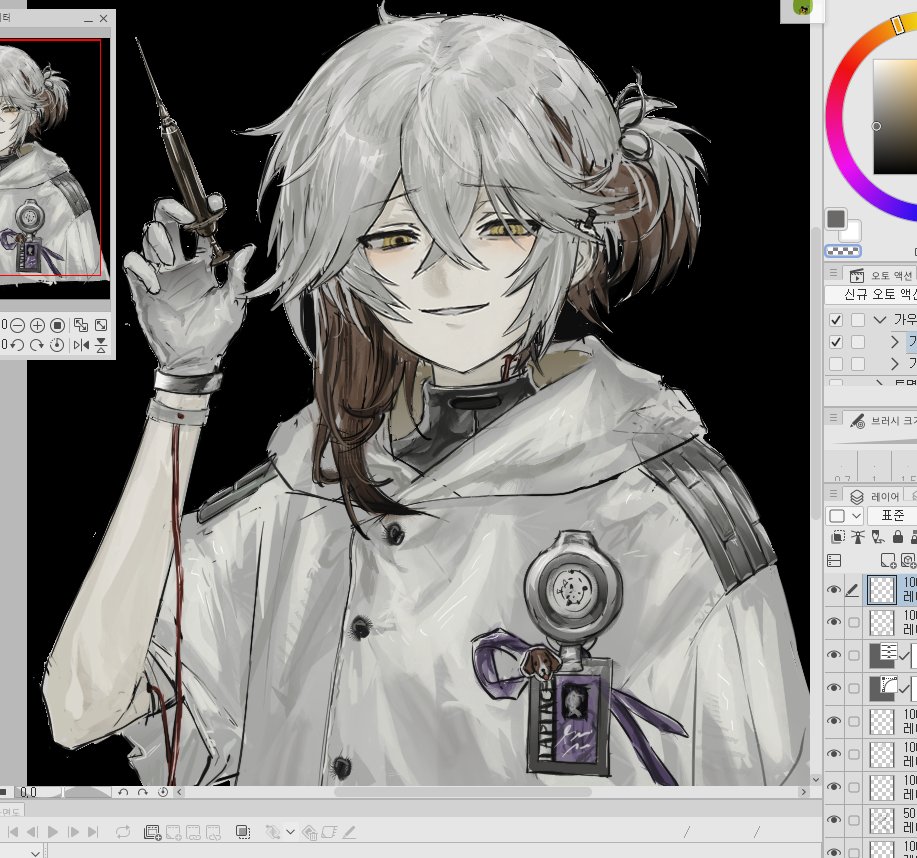The height and width of the screenshot is (858, 917).
Task: Click the canvas zoom slider at bottom
Action: (87, 792)
